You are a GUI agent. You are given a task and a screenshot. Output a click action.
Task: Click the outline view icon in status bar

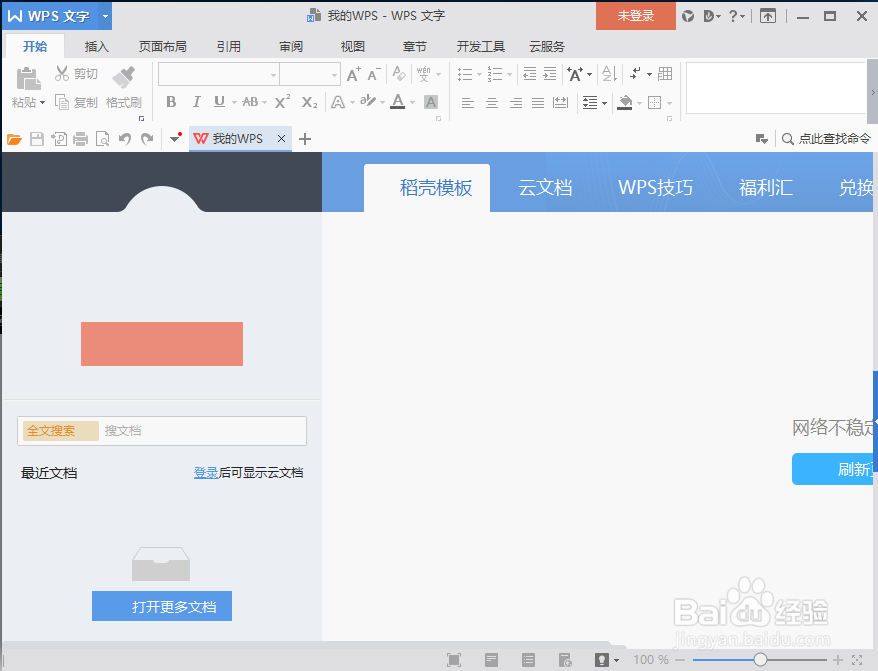(528, 660)
